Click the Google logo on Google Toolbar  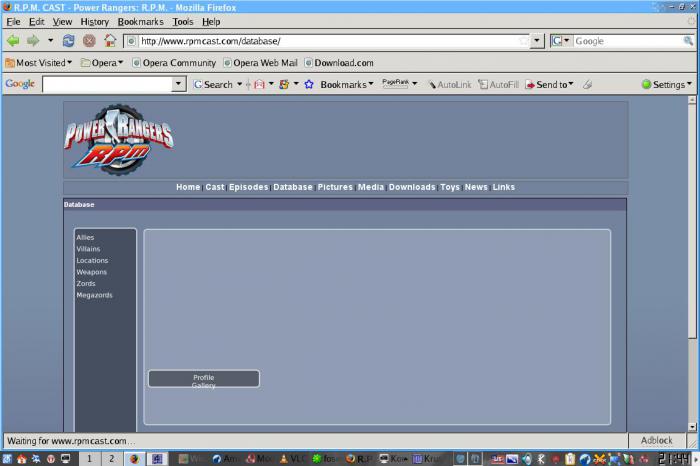(20, 84)
